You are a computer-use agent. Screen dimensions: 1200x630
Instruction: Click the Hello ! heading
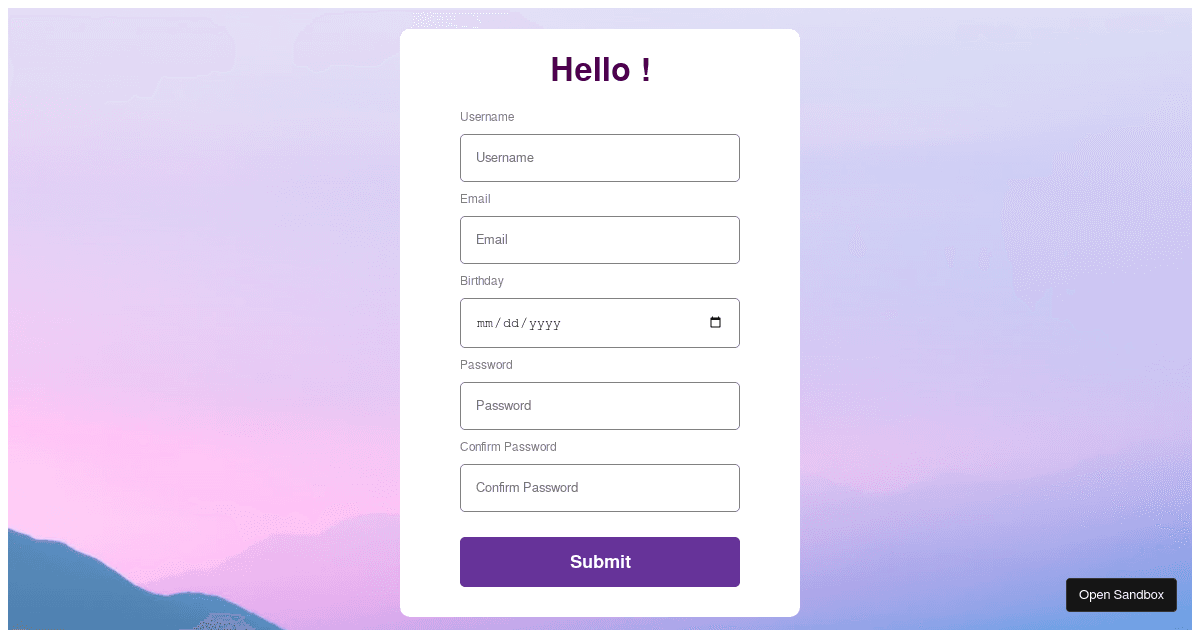coord(600,69)
